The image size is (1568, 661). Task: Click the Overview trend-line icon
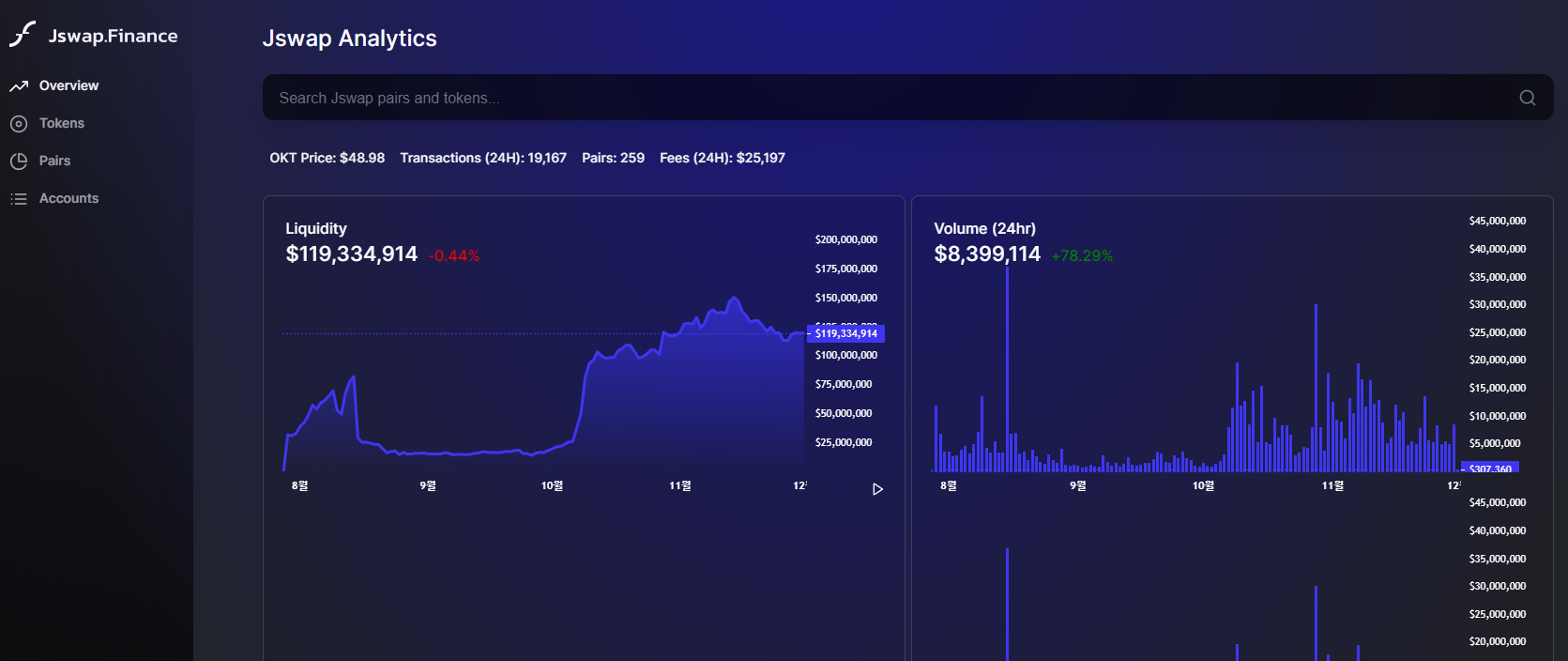click(x=19, y=86)
